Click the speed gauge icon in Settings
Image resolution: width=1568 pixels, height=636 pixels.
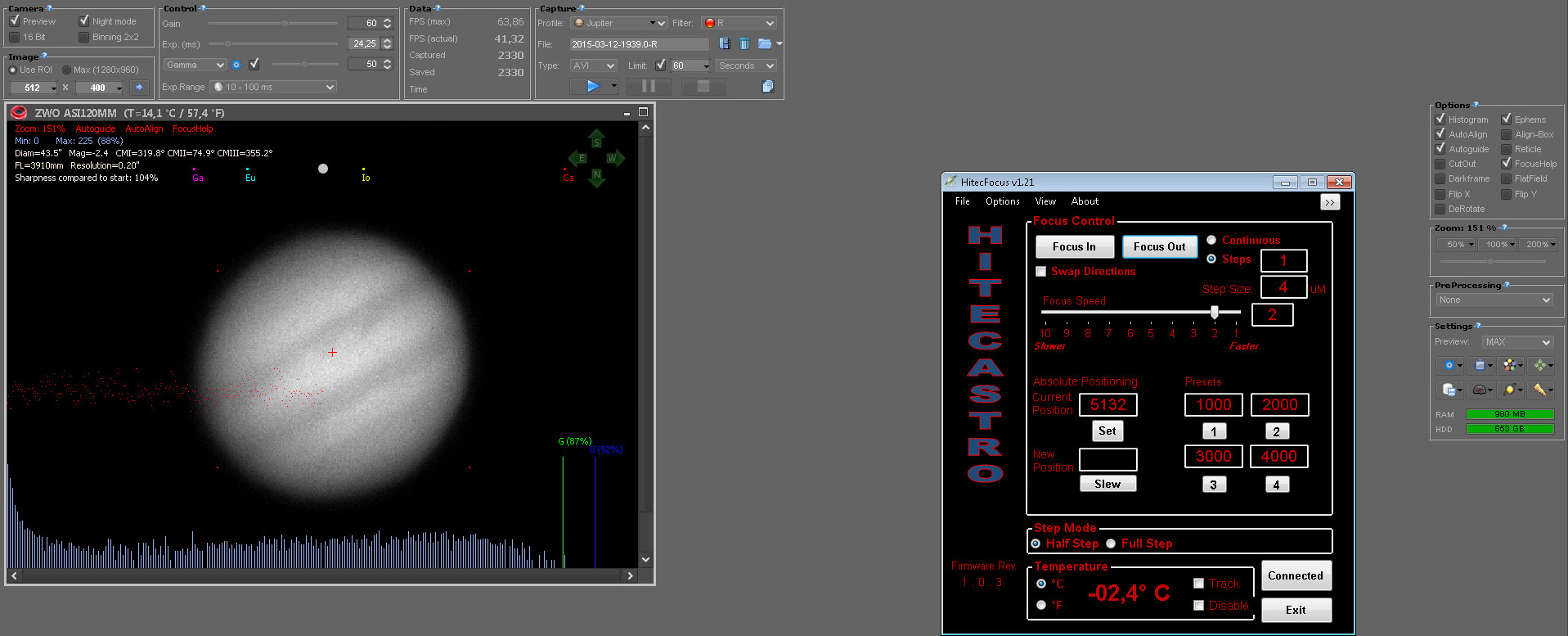coord(1480,390)
